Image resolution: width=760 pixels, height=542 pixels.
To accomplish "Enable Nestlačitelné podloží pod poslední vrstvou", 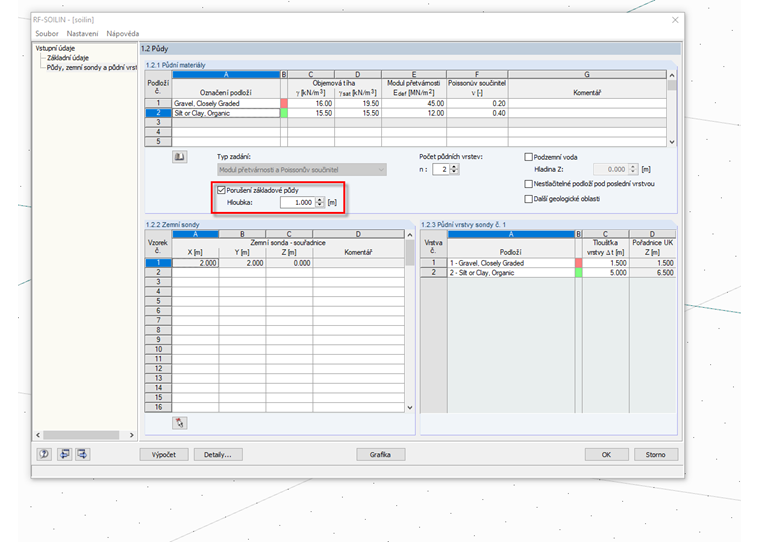I will pos(529,184).
